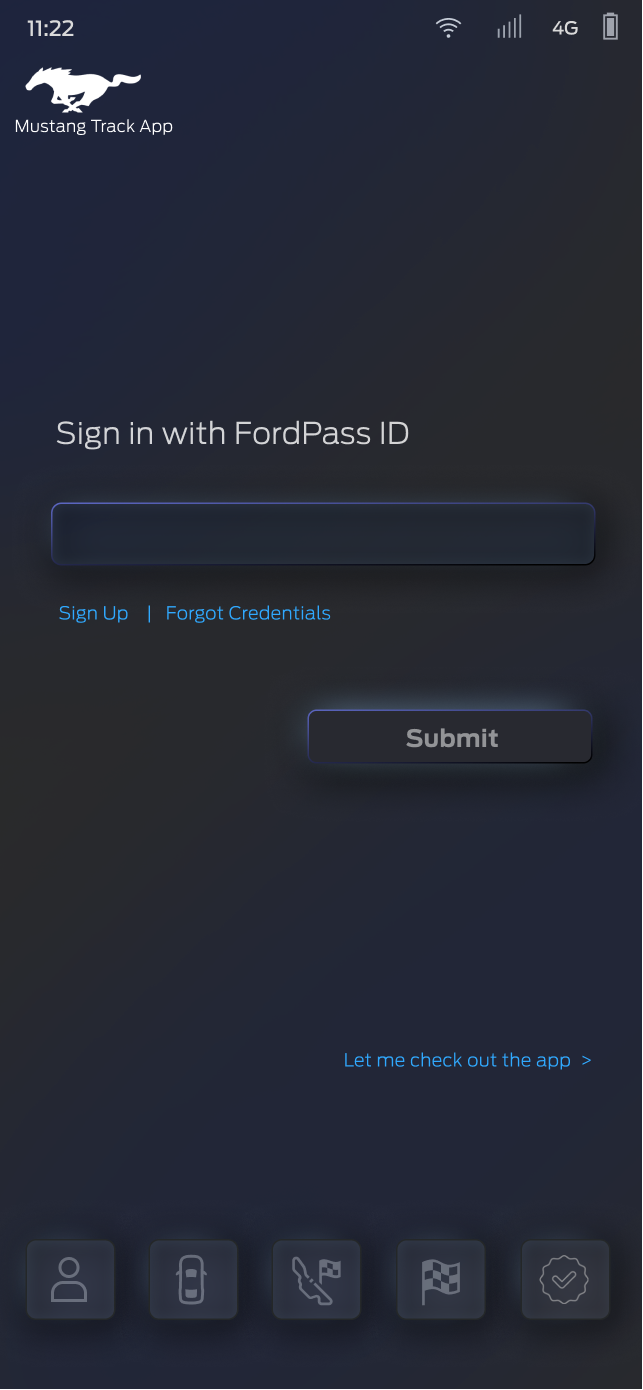Click the divider between Sign Up and Forgot Credentials
This screenshot has height=1390, width=643.
click(x=149, y=613)
